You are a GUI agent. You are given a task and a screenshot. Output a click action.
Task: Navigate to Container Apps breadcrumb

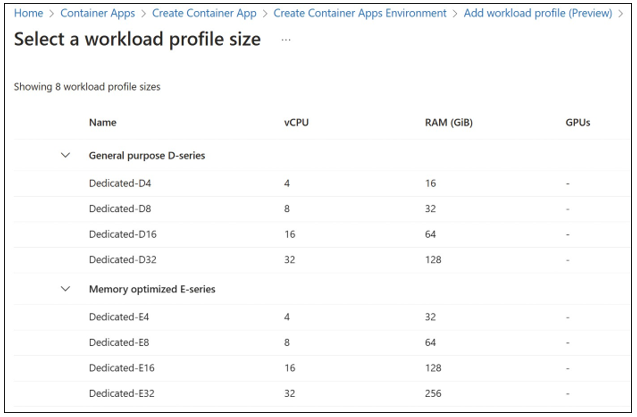(x=98, y=13)
